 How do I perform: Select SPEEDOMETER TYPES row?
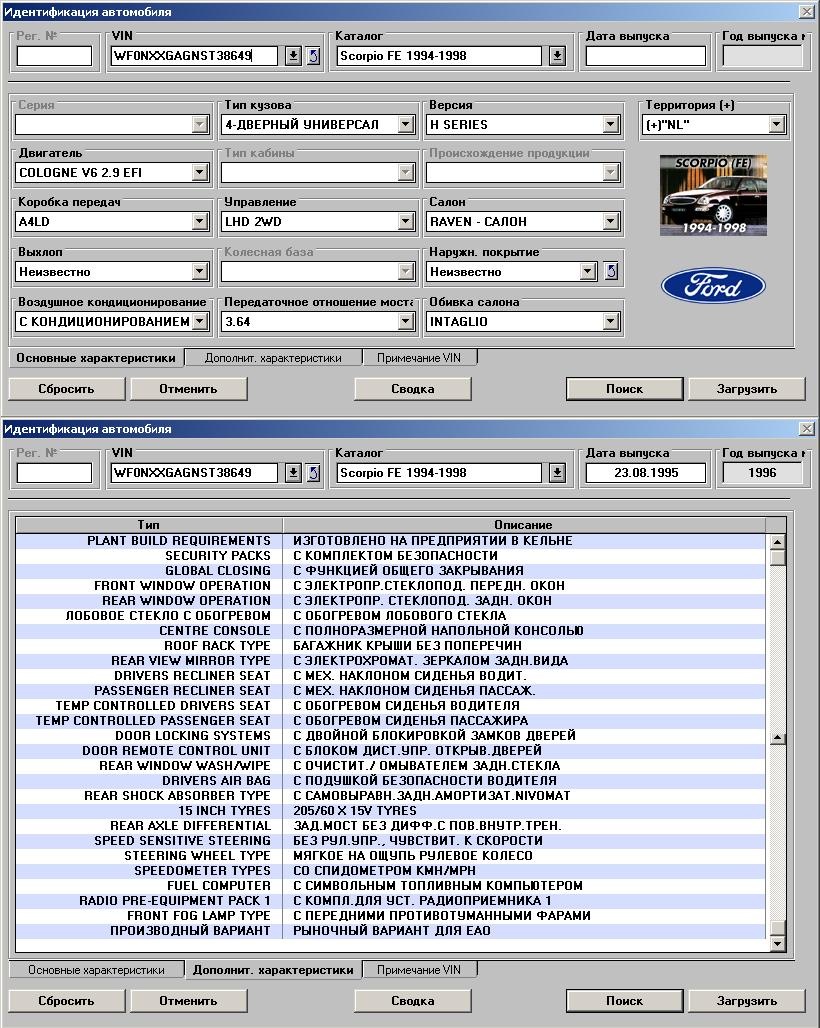(390, 870)
